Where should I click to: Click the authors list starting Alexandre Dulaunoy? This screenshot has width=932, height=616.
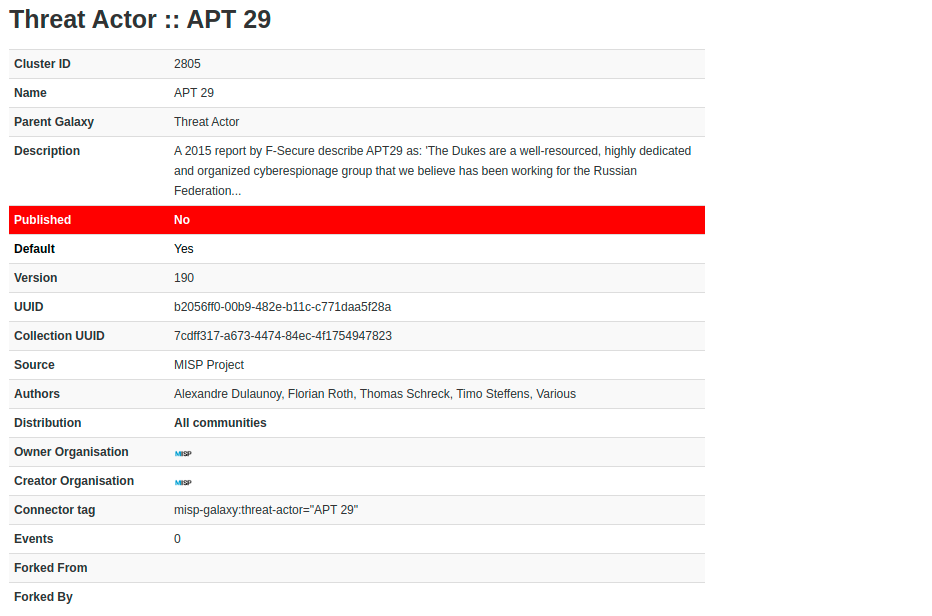[x=374, y=394]
